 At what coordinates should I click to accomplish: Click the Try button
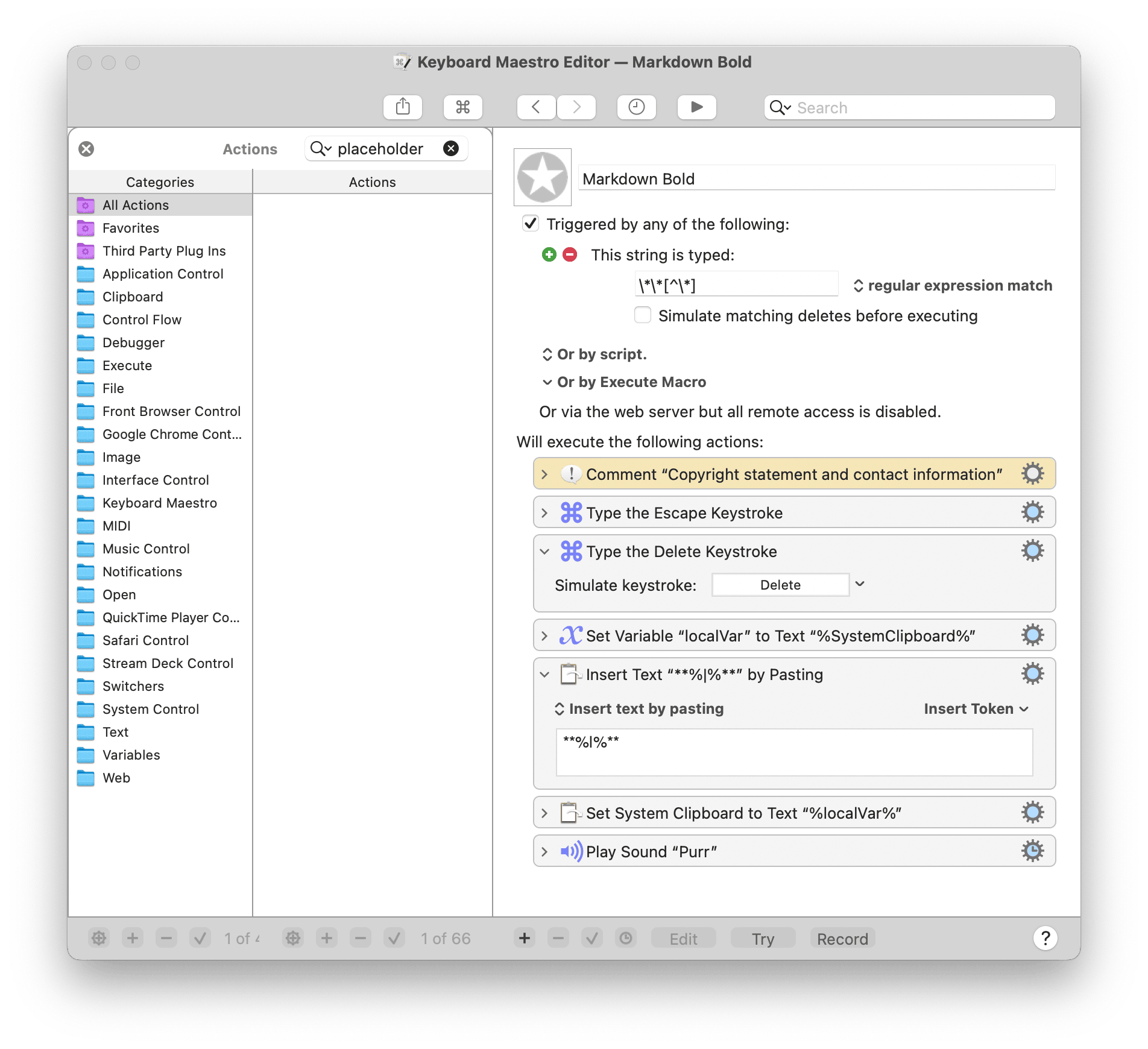point(763,939)
